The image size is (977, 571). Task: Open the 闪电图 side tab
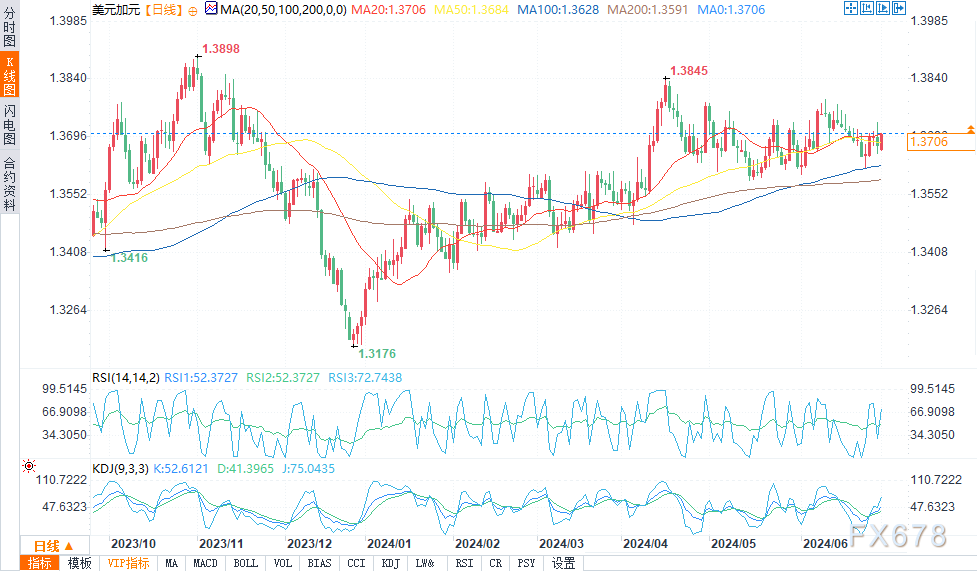pos(9,125)
